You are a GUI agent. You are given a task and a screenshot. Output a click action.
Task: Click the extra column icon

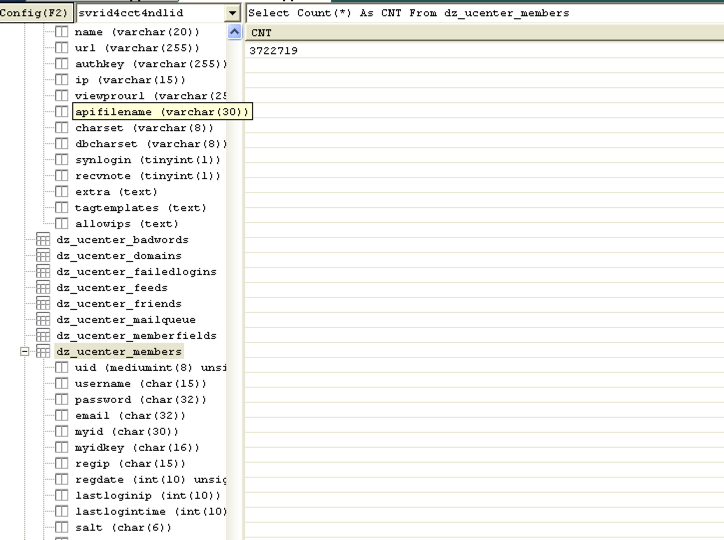tap(61, 192)
